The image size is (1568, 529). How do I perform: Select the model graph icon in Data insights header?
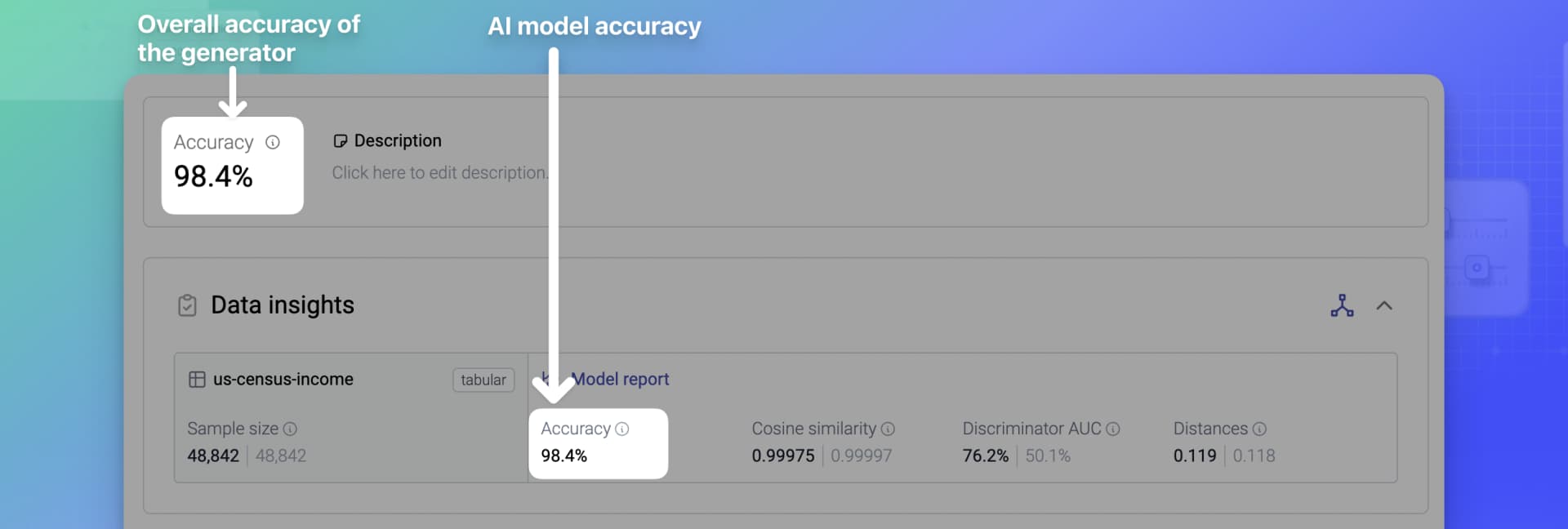click(x=1342, y=305)
